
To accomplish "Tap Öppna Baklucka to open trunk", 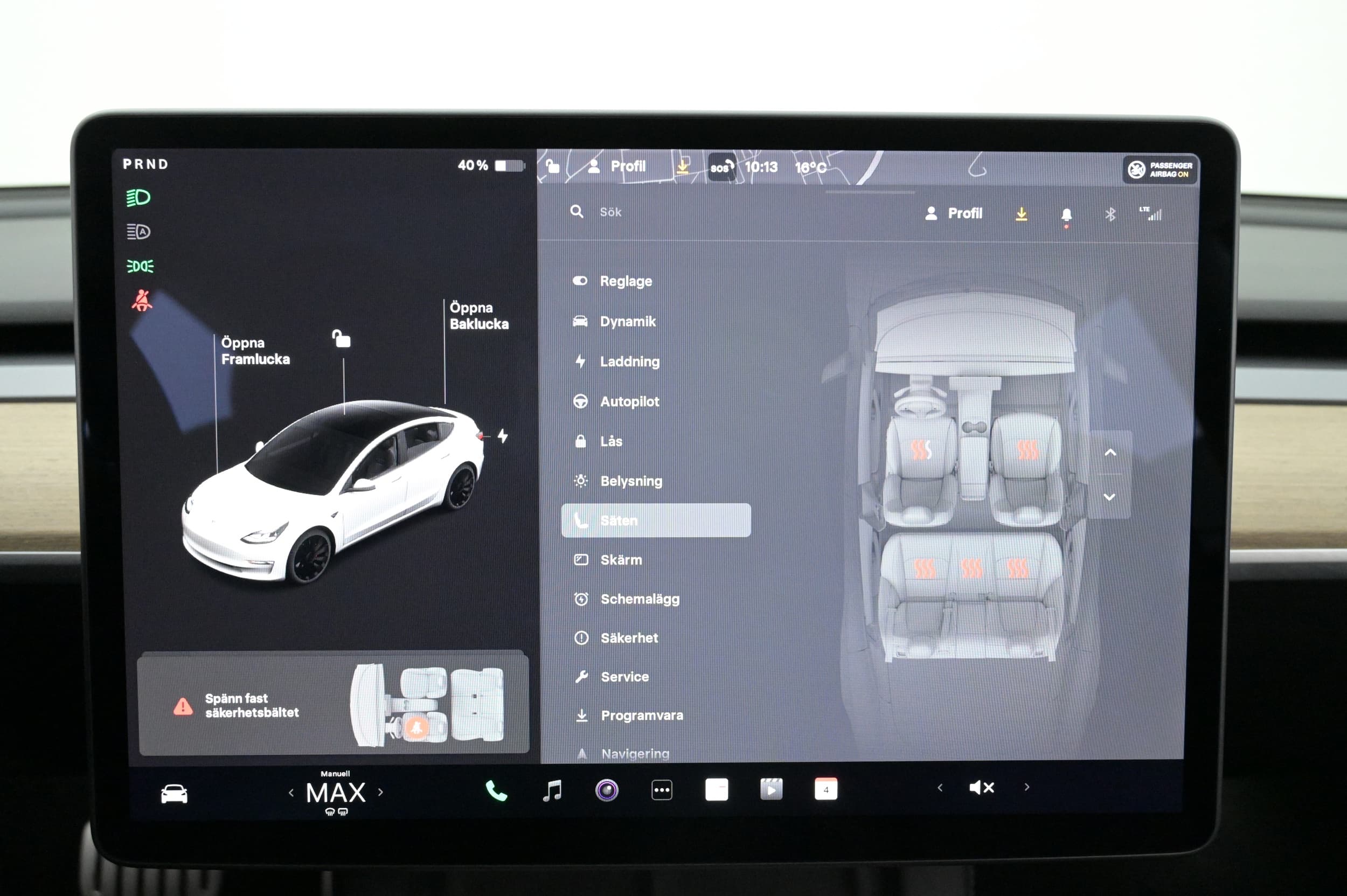I will click(x=478, y=315).
